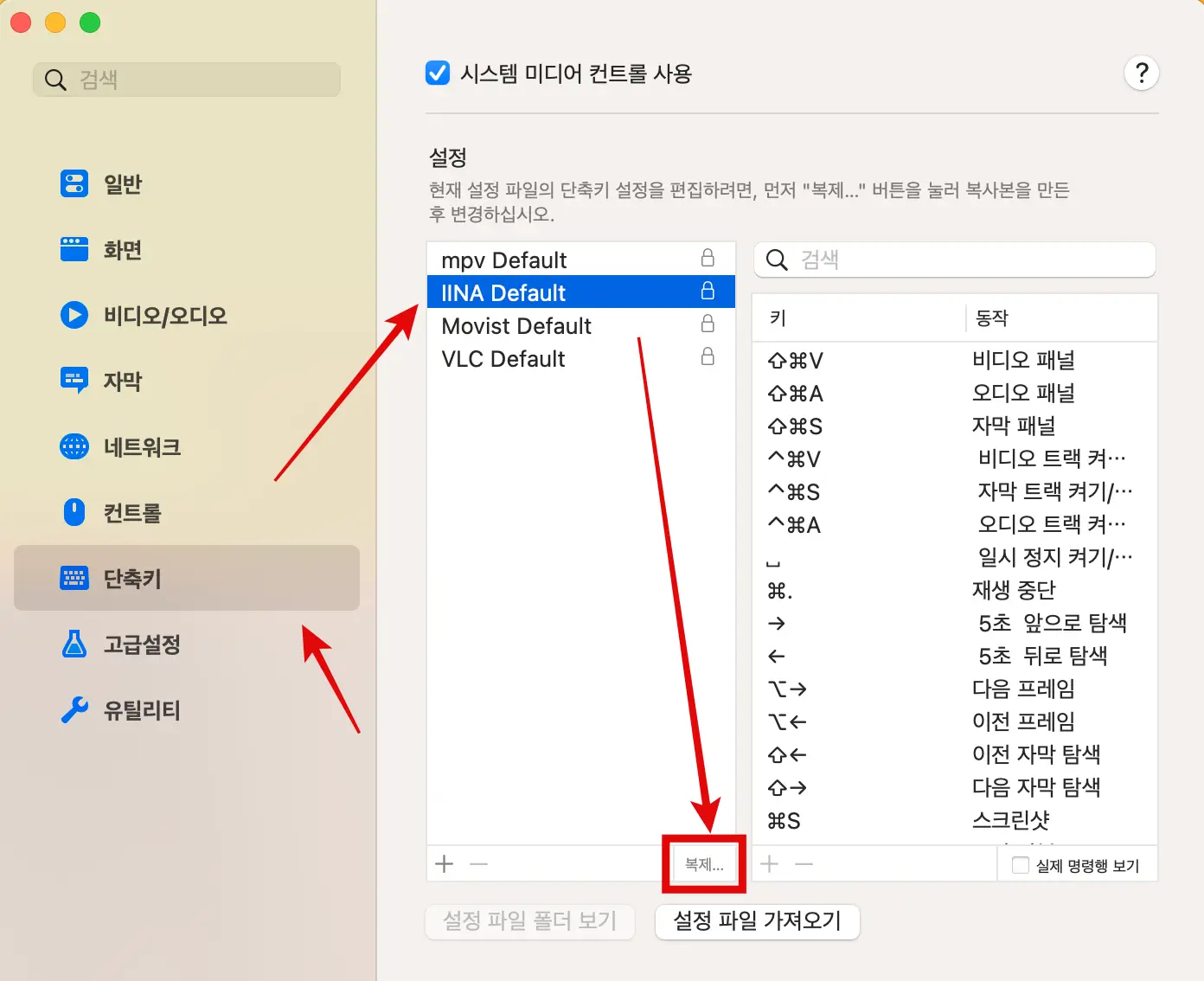This screenshot has width=1204, height=981.
Task: Select the VLC Default profile
Action: pyautogui.click(x=503, y=358)
